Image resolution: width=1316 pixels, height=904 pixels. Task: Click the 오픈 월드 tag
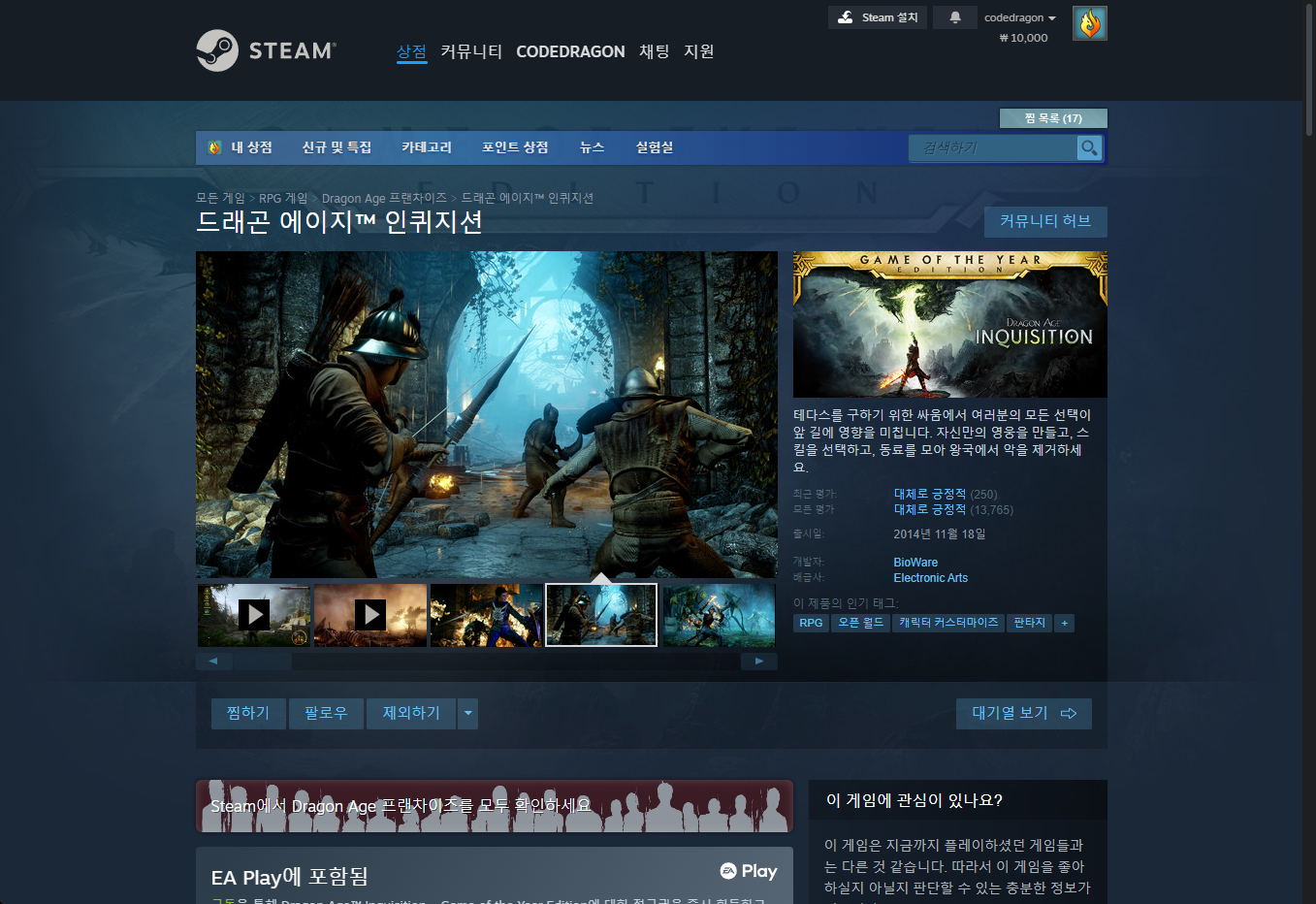(x=860, y=623)
